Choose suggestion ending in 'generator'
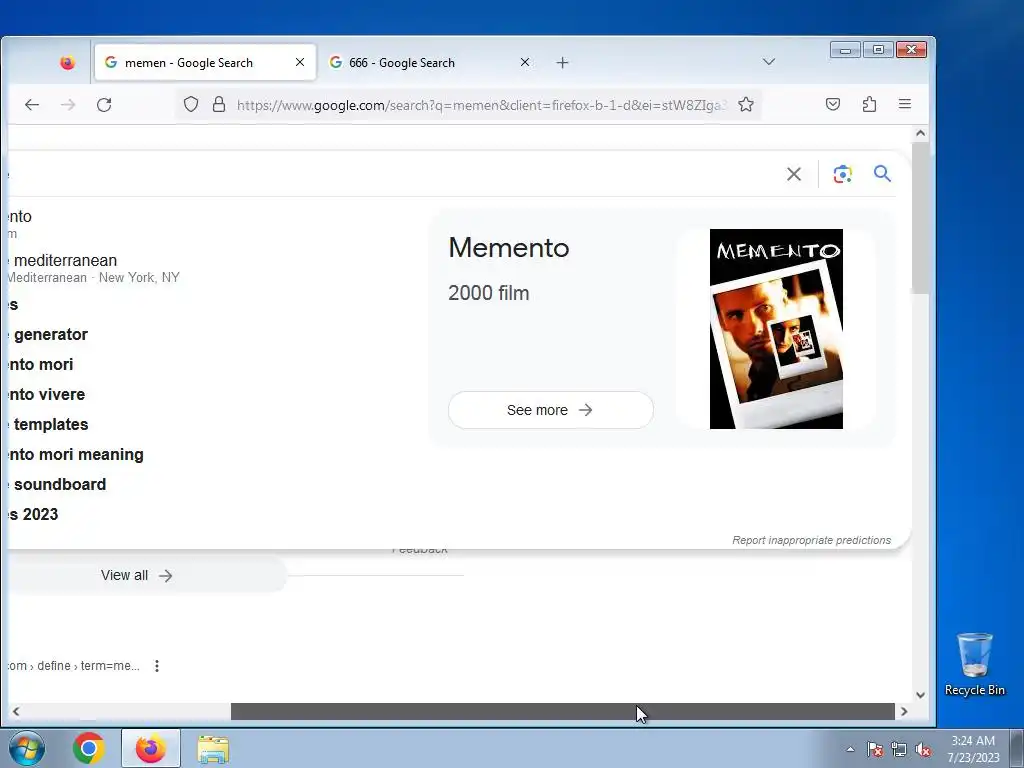The image size is (1024, 768). (51, 334)
